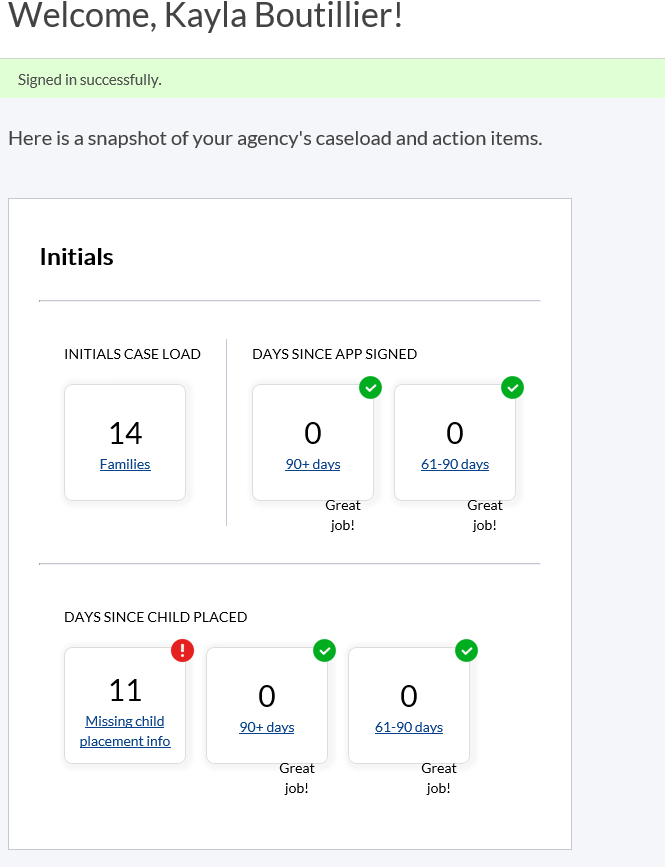Click the 90+ days link under child placed
The height and width of the screenshot is (867, 665).
tap(266, 727)
